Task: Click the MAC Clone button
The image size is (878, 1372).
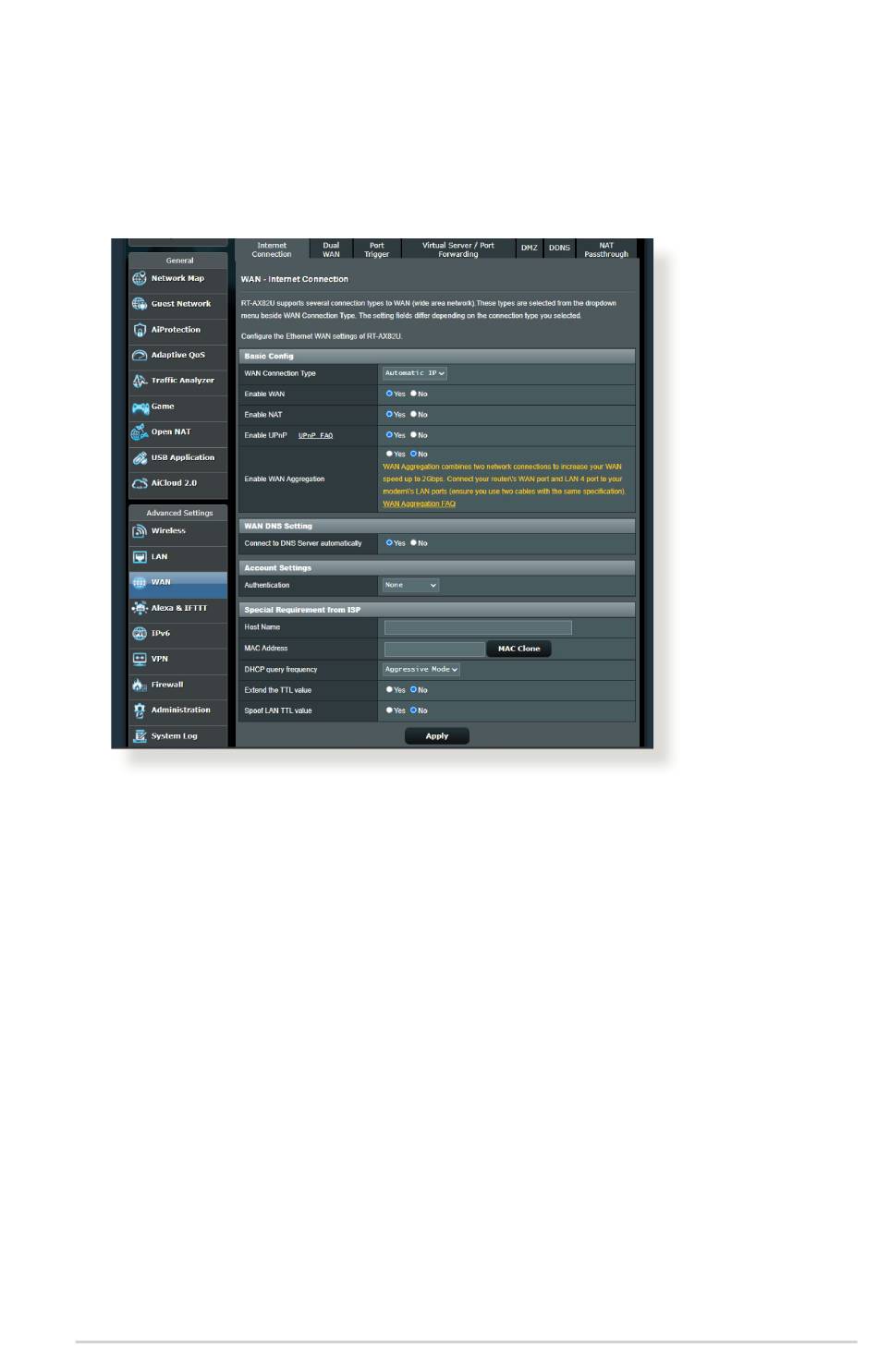Action: [x=519, y=649]
